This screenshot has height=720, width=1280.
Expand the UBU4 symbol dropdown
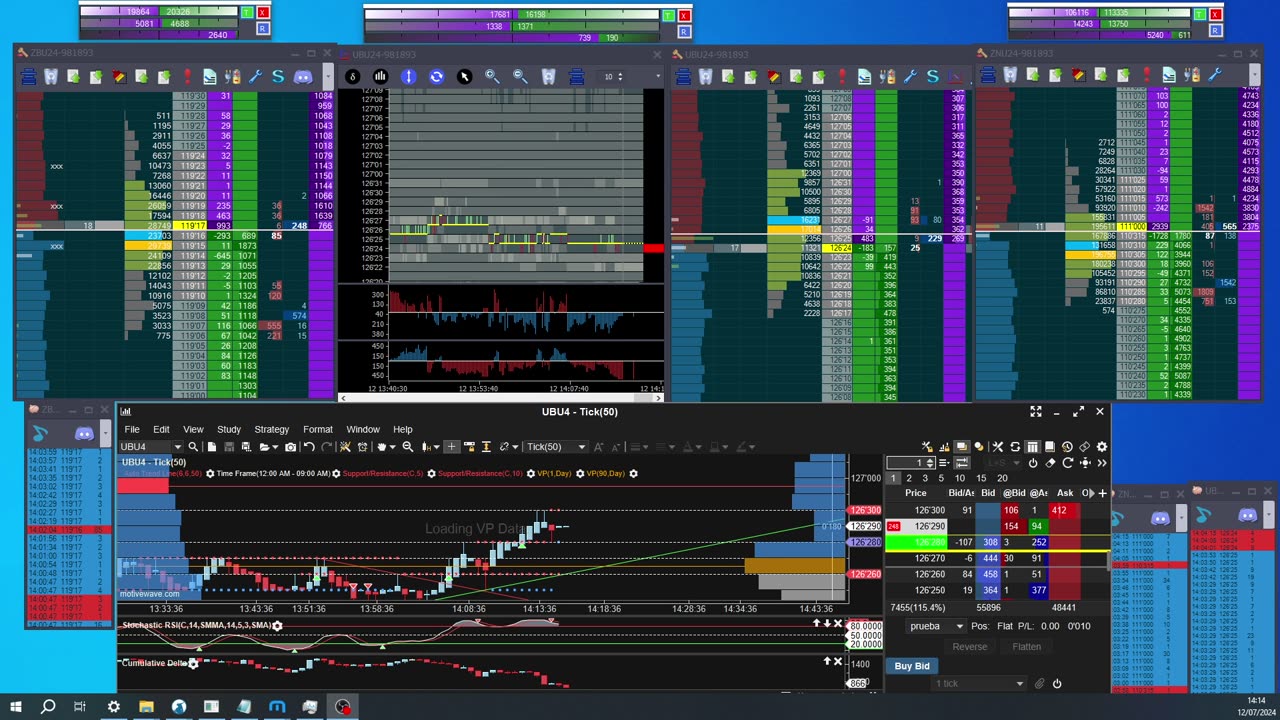point(178,447)
